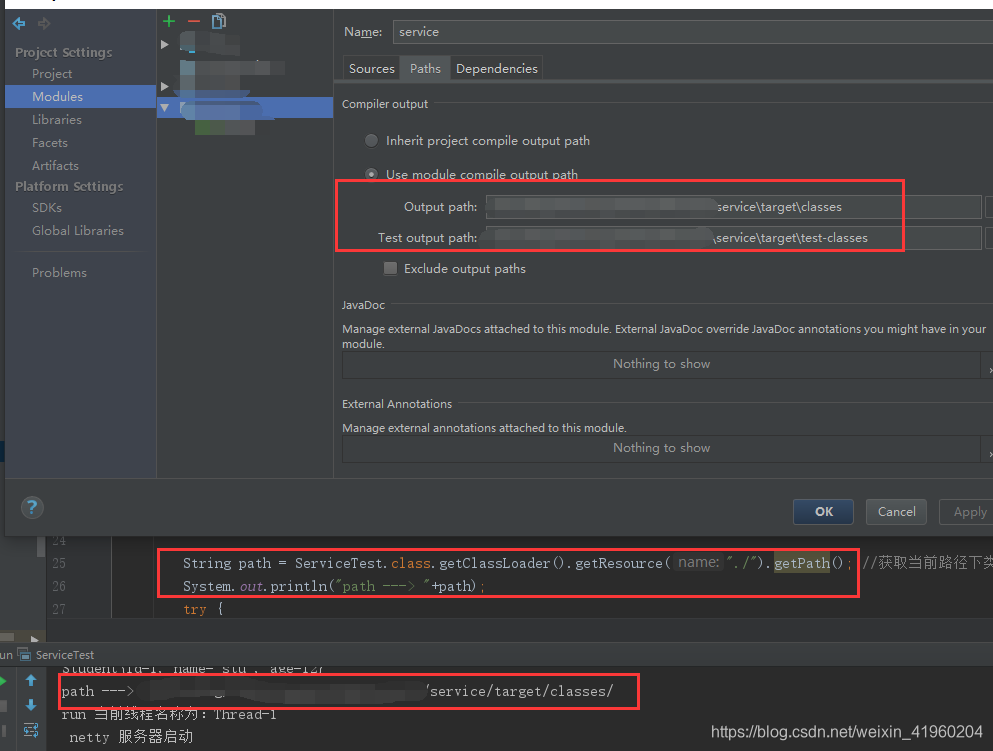Remove module using the red minus icon
993x751 pixels.
(194, 22)
